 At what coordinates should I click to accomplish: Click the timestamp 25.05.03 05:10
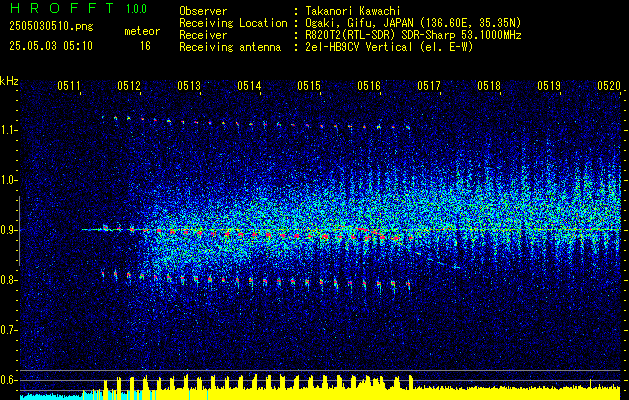pos(51,46)
